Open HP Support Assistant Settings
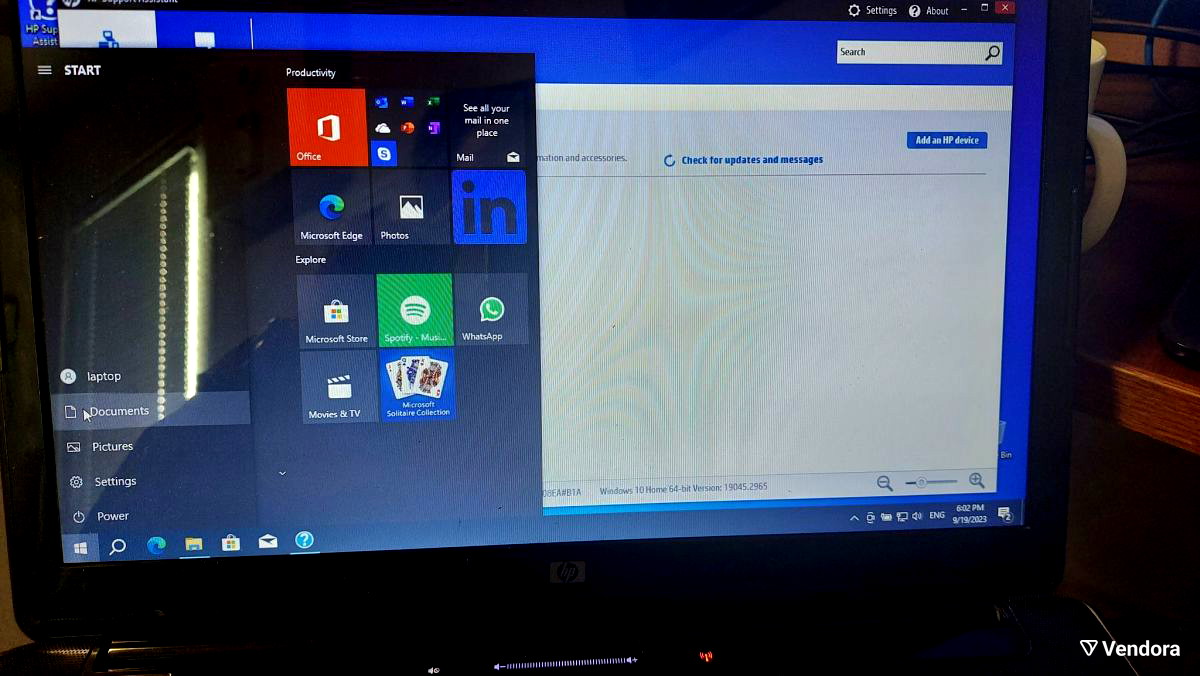This screenshot has width=1200, height=676. tap(873, 10)
